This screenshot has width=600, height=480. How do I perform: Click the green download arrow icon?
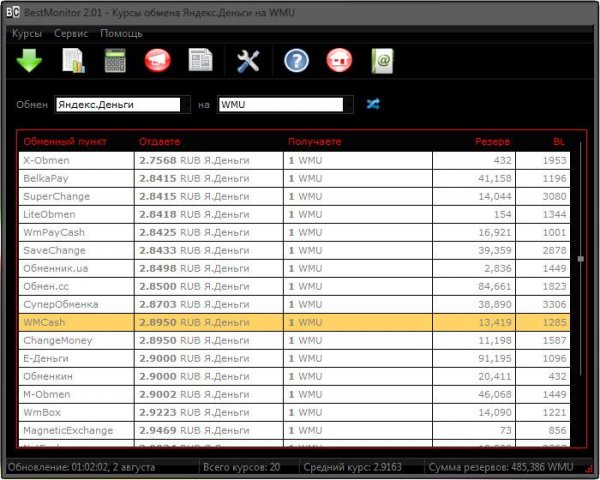29,60
